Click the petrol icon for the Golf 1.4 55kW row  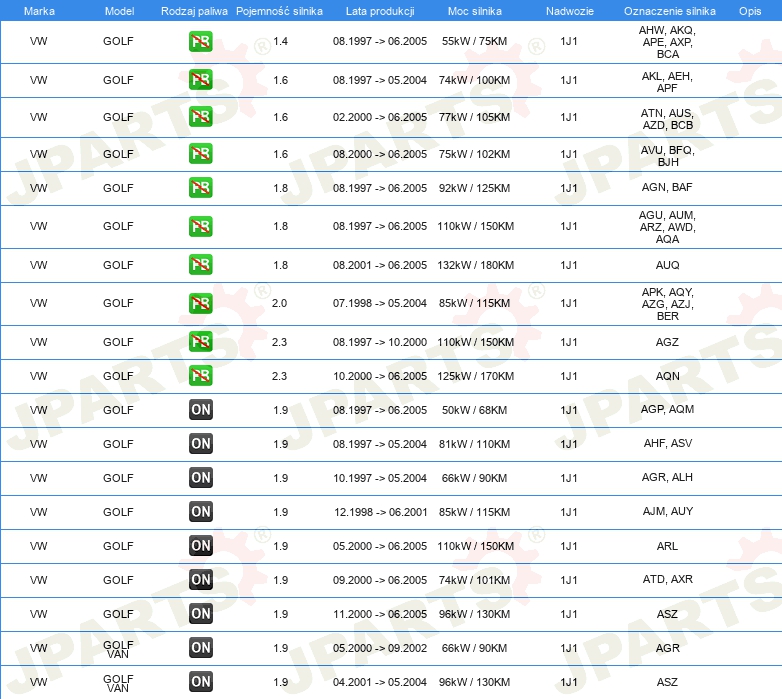coord(200,41)
